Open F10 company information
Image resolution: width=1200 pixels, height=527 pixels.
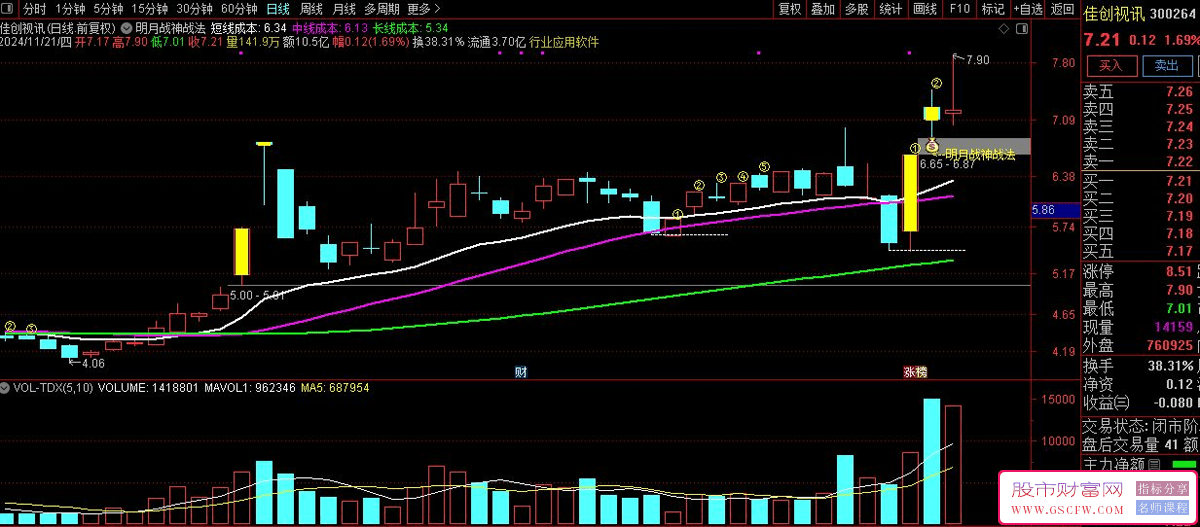click(x=959, y=9)
